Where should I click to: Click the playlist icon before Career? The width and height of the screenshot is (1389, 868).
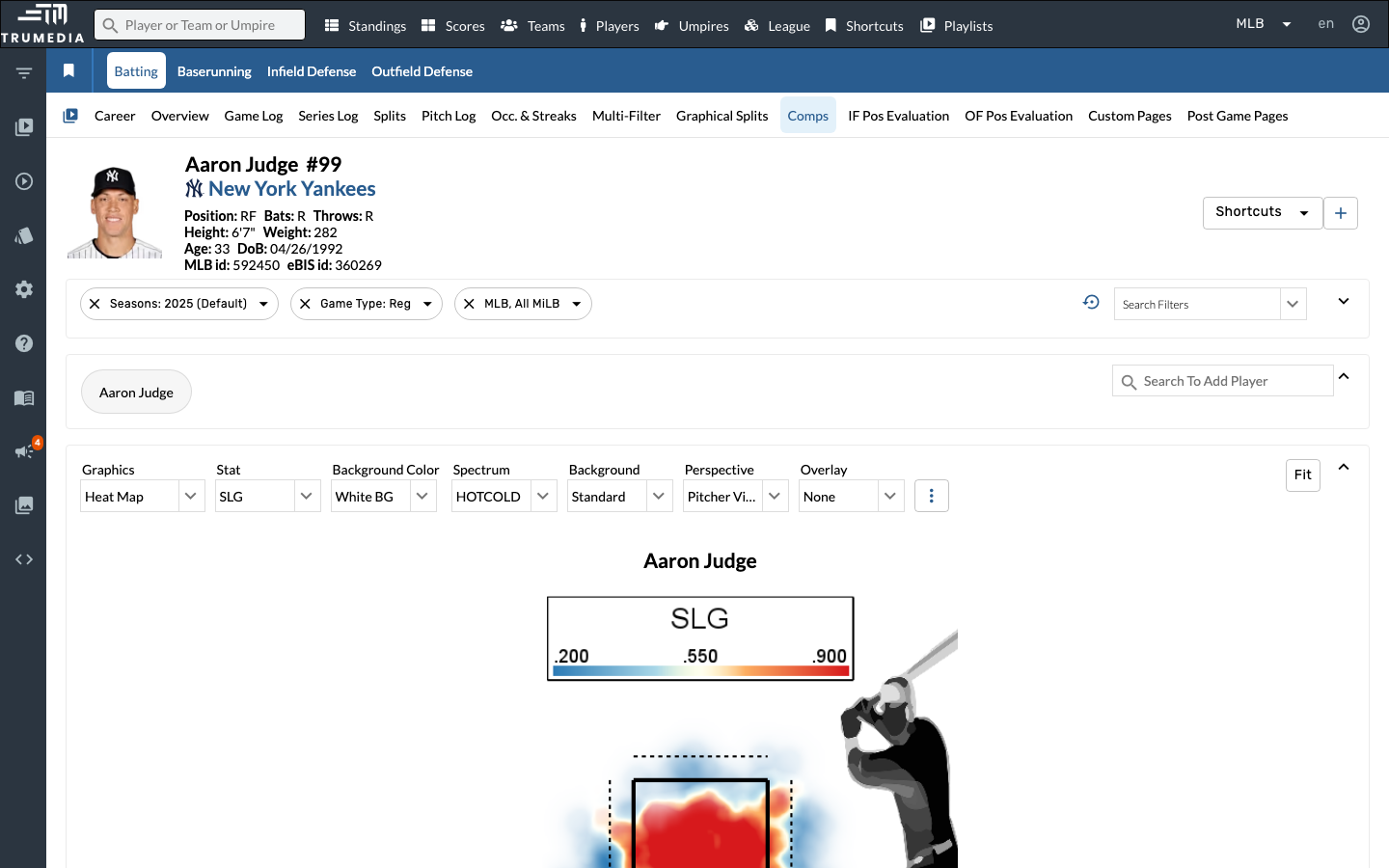click(x=70, y=116)
